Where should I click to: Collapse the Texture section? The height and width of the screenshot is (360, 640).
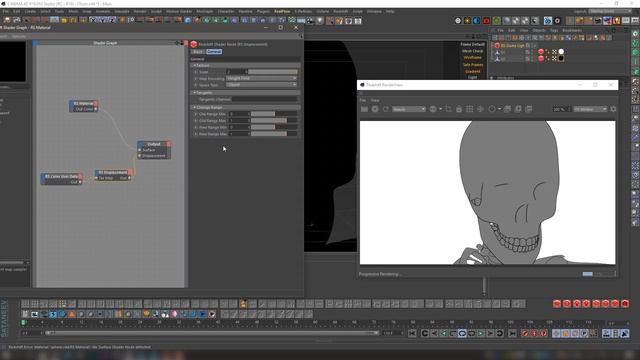tap(246, 65)
